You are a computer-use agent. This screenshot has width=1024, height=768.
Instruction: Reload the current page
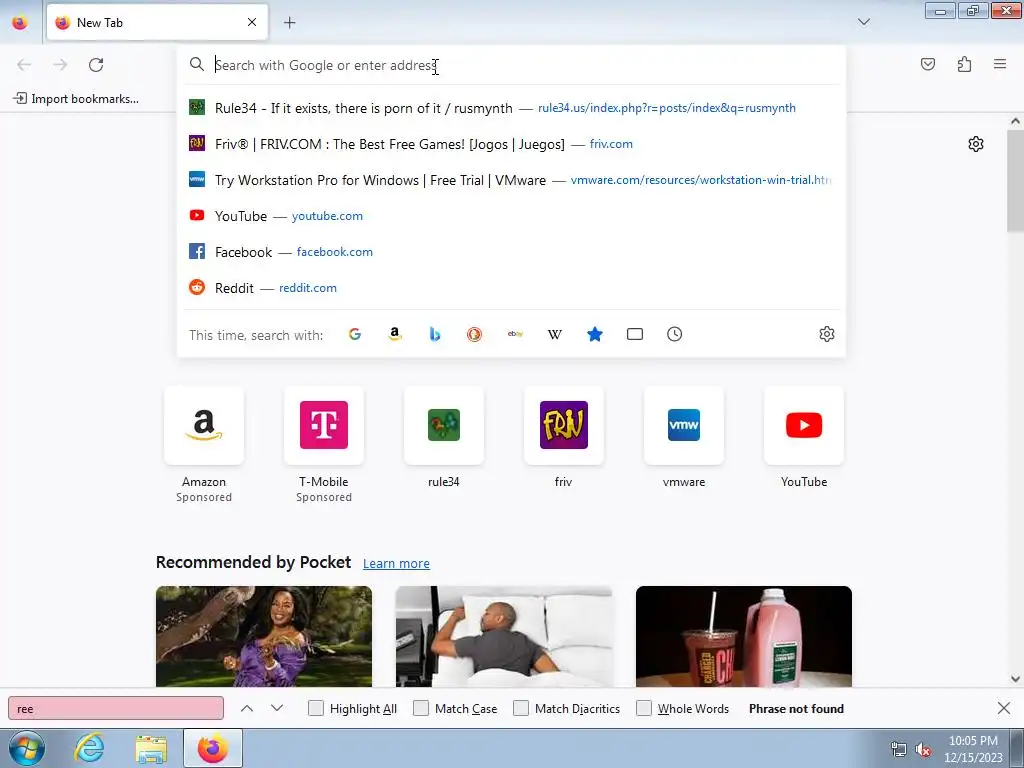[96, 65]
